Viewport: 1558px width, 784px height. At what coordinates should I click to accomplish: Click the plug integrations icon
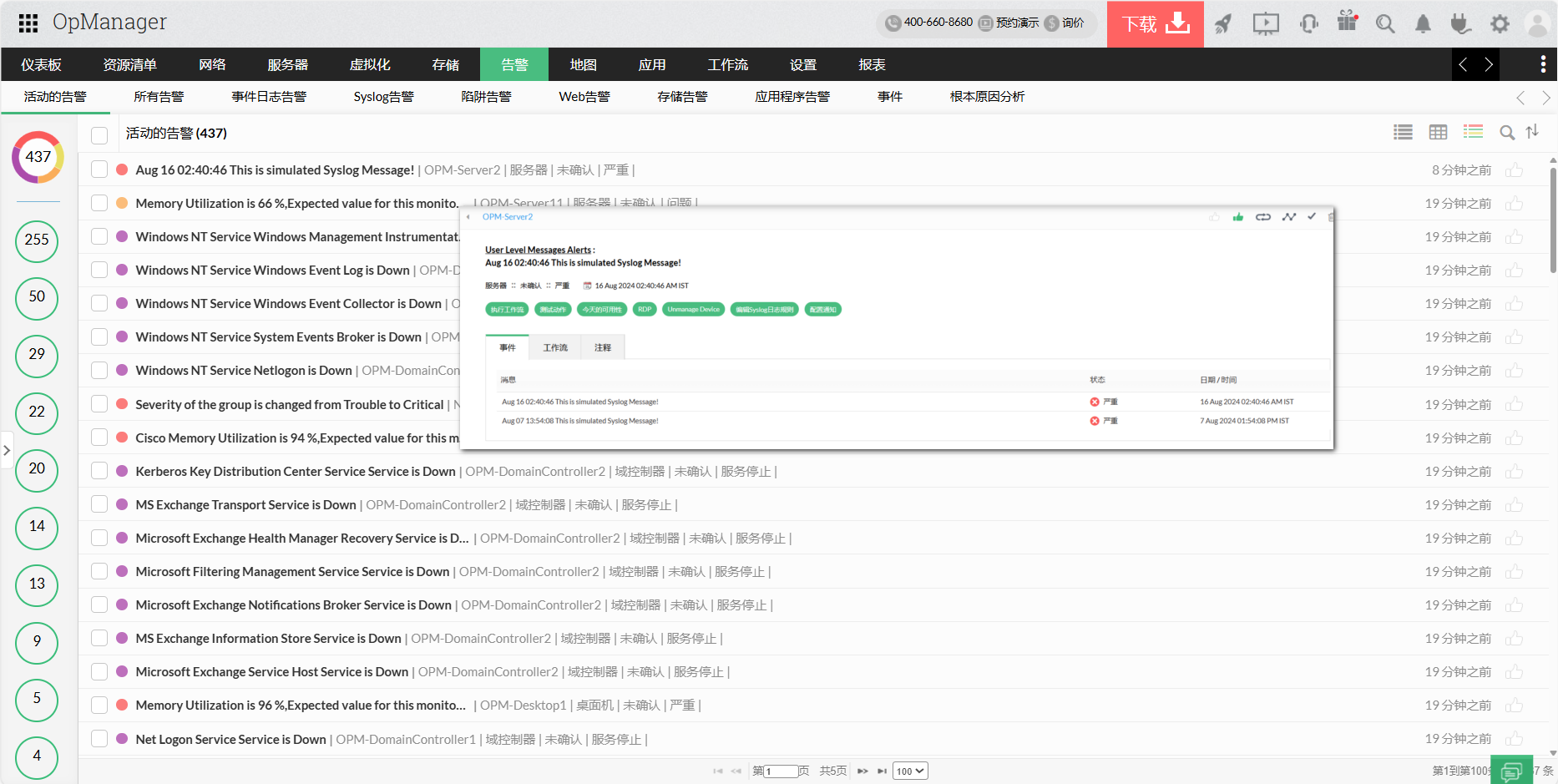[1460, 23]
